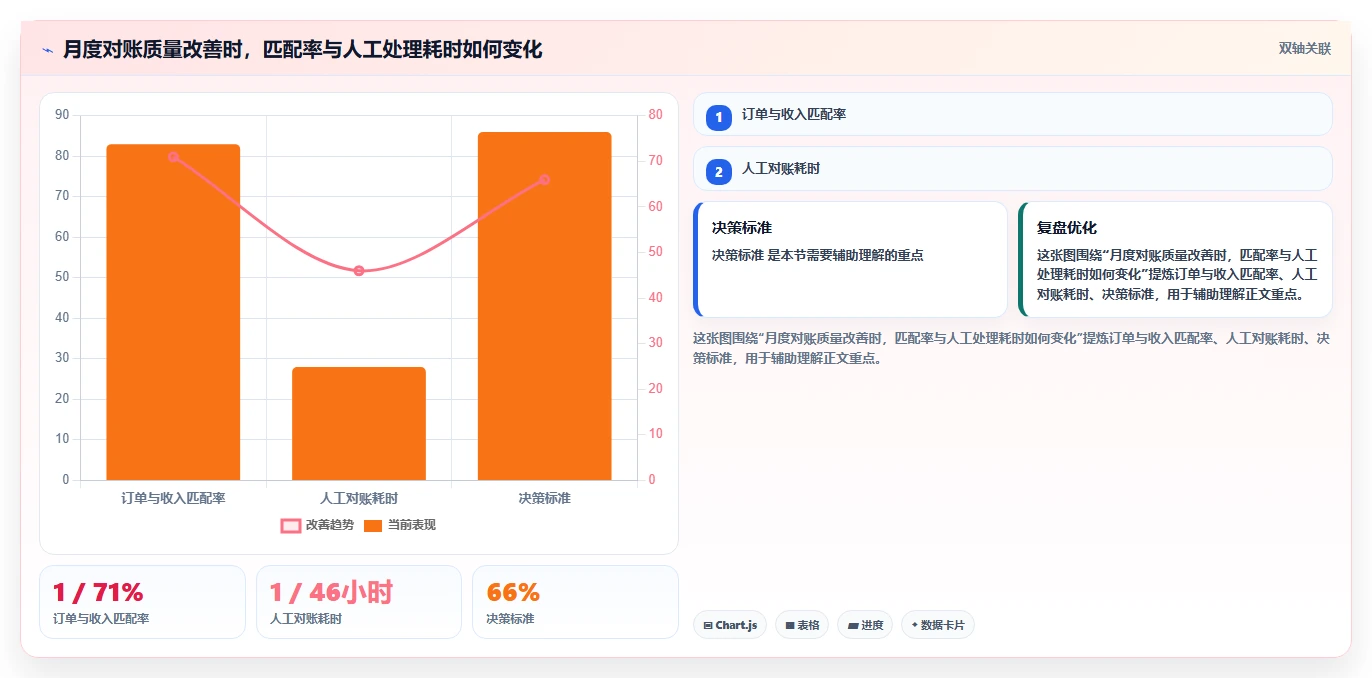This screenshot has width=1372, height=678.
Task: Click the trend line point above 决策标准
Action: tap(544, 180)
